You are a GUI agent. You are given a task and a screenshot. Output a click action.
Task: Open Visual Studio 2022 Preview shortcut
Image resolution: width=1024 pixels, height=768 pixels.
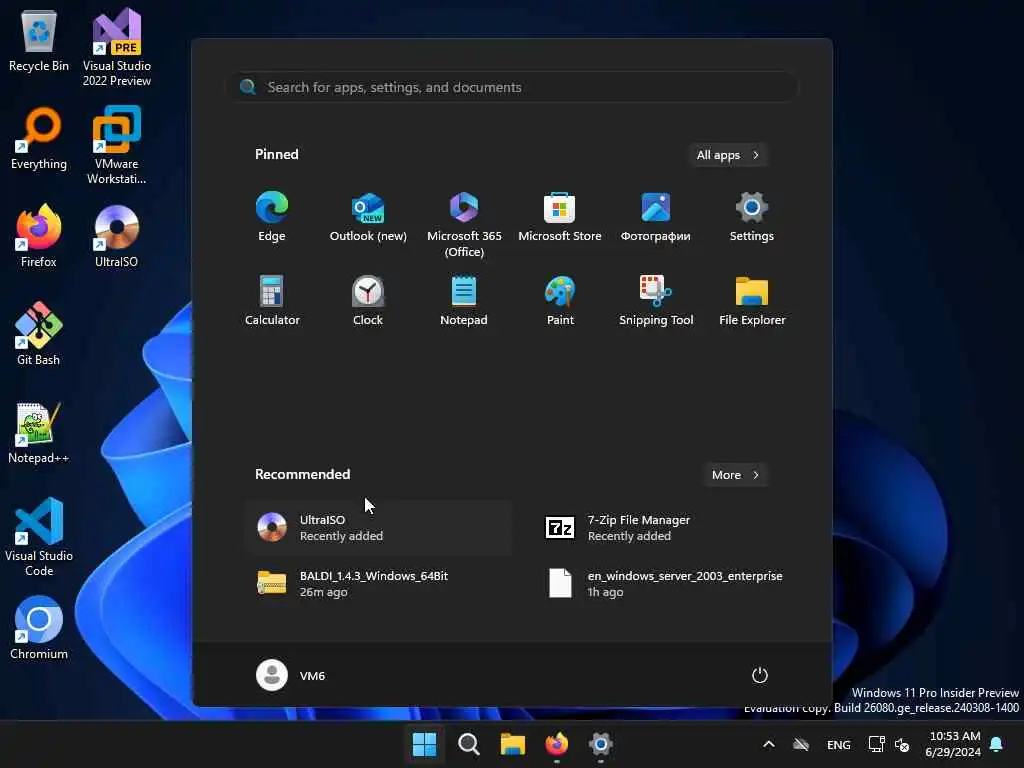tap(117, 47)
